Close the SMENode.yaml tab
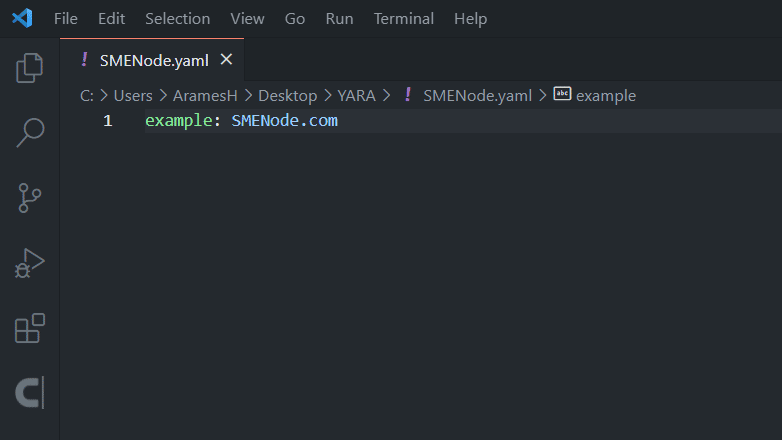782x440 pixels. pyautogui.click(x=226, y=60)
